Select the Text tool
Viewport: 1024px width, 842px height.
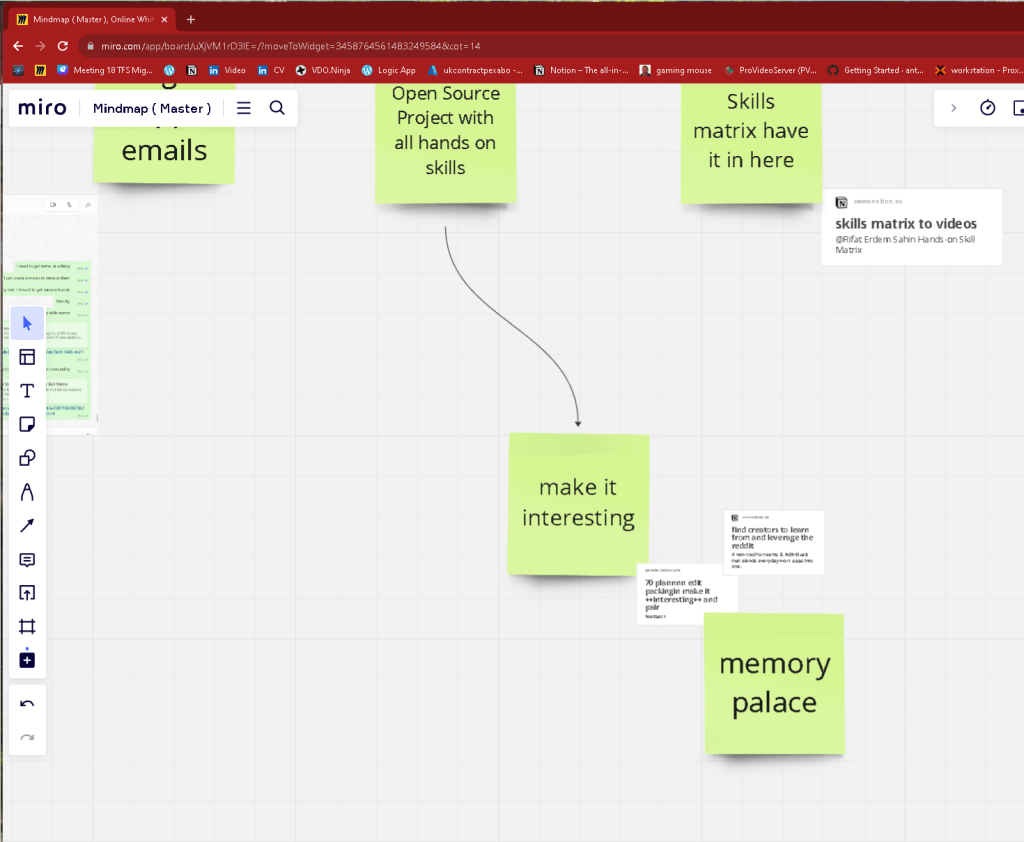27,391
